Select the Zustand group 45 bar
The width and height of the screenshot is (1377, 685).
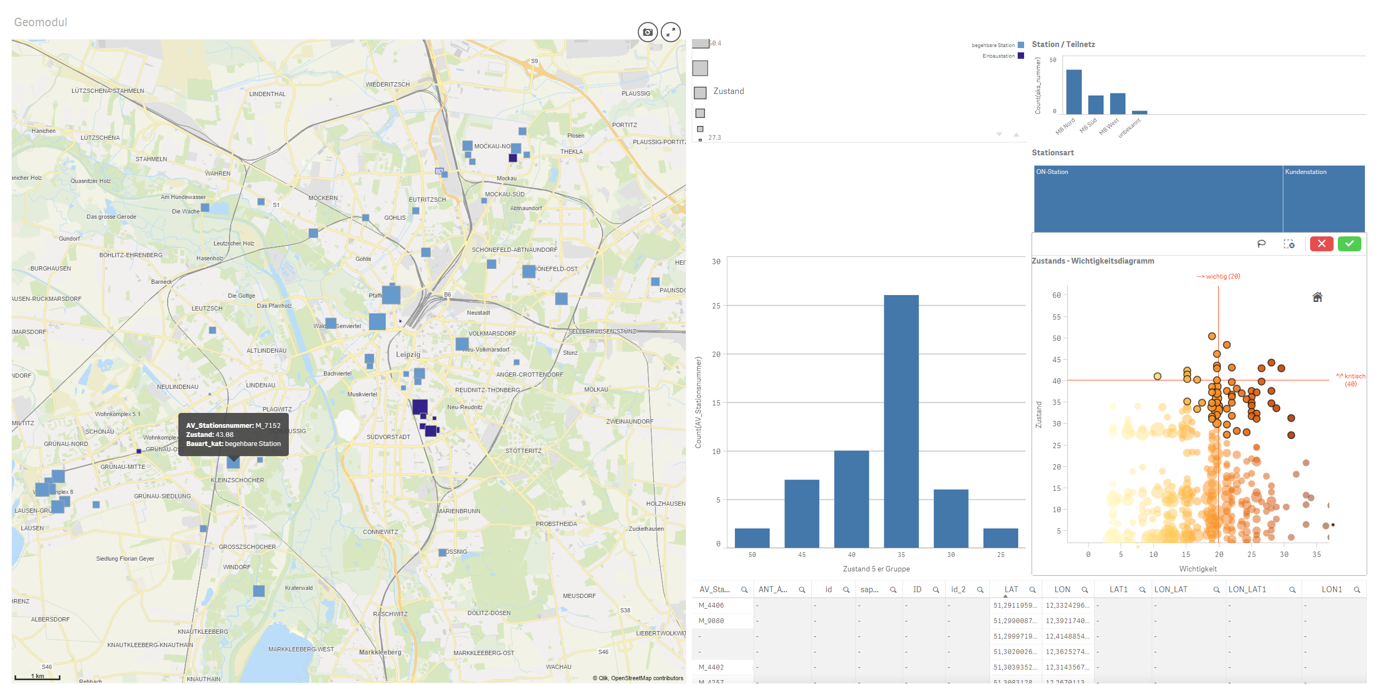[x=802, y=513]
